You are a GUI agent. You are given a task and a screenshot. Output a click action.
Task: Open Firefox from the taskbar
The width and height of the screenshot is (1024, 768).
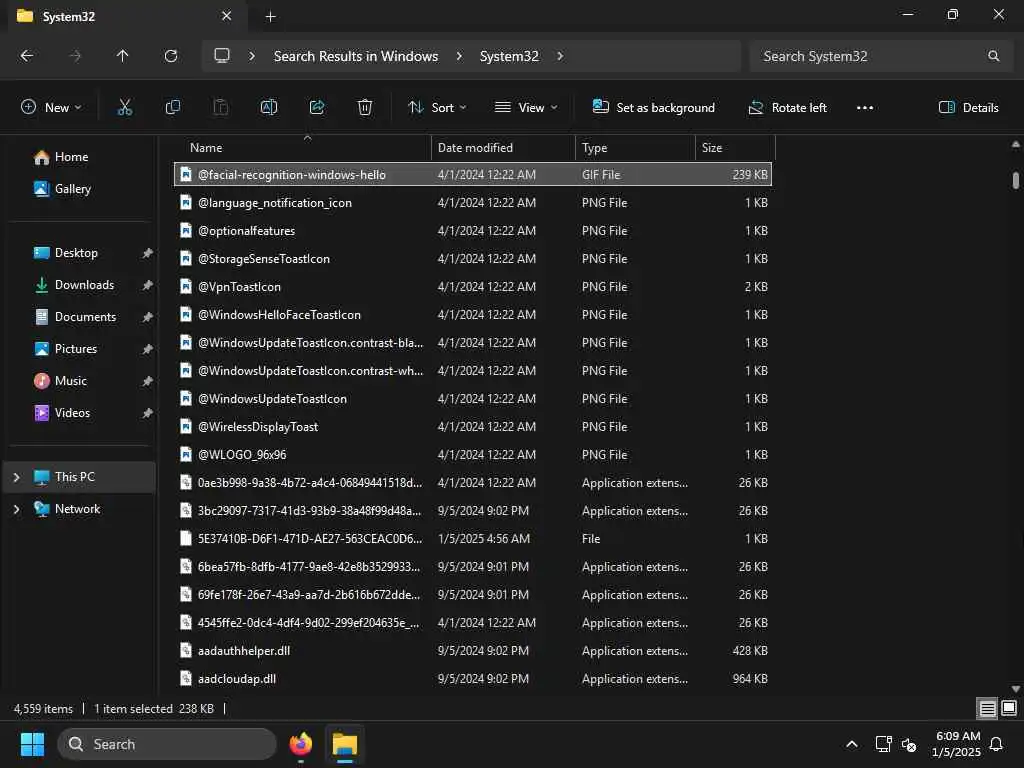click(x=300, y=744)
